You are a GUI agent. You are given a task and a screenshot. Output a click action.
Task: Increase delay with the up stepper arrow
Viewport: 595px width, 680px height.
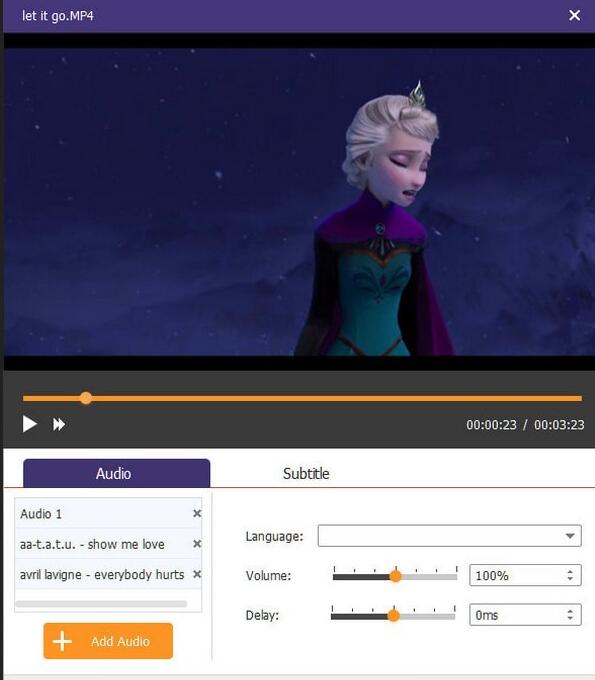(x=570, y=611)
